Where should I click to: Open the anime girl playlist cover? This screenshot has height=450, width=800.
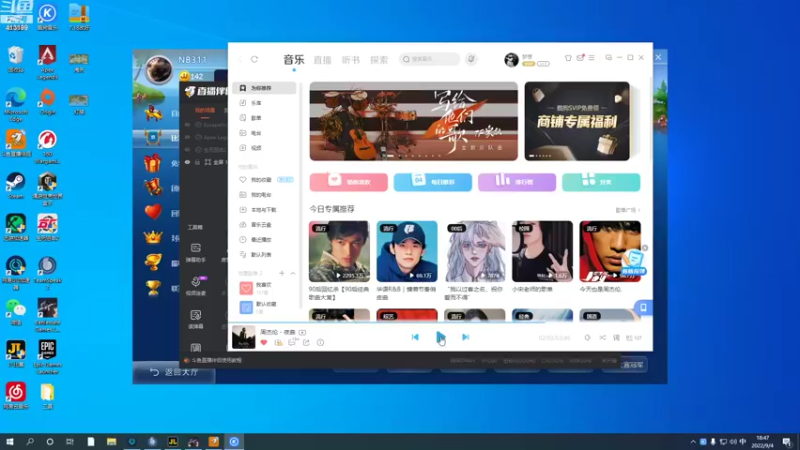tap(474, 251)
